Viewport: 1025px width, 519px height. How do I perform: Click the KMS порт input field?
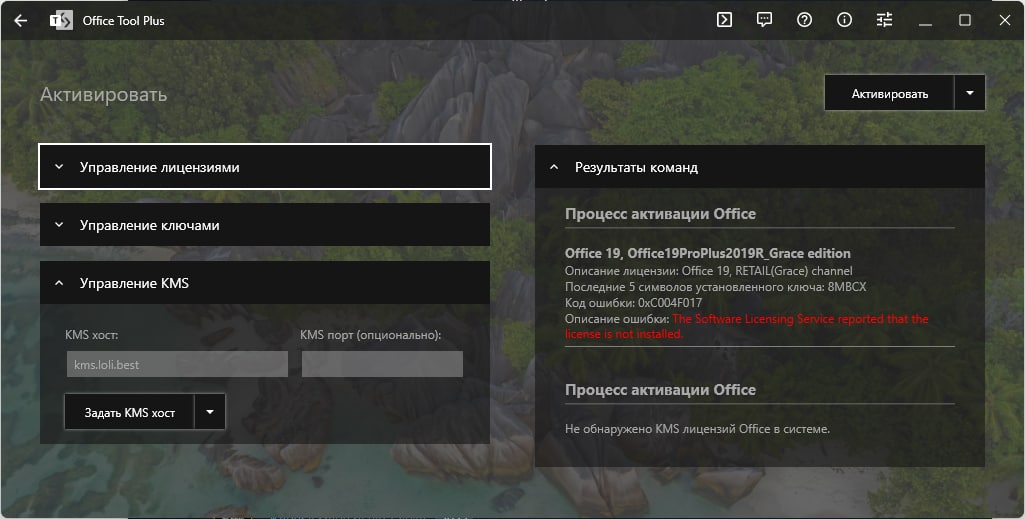point(382,364)
